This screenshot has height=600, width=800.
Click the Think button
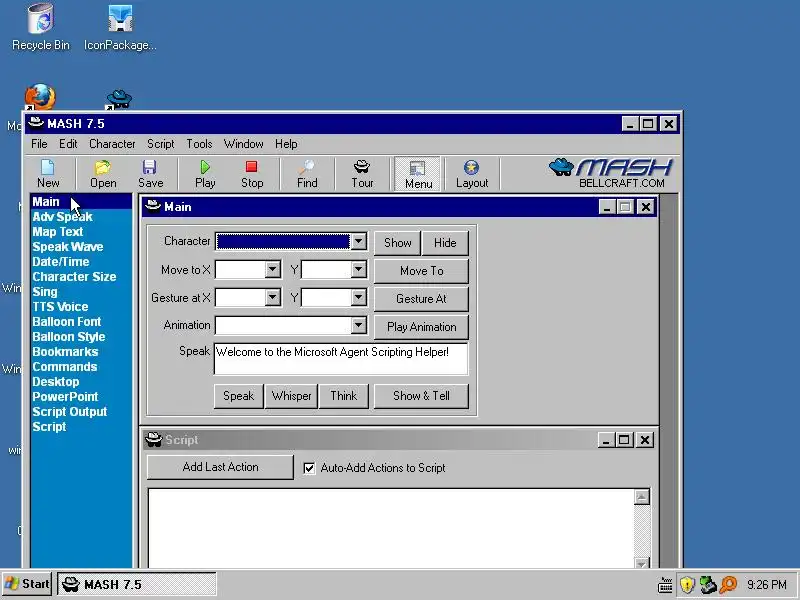coord(343,396)
